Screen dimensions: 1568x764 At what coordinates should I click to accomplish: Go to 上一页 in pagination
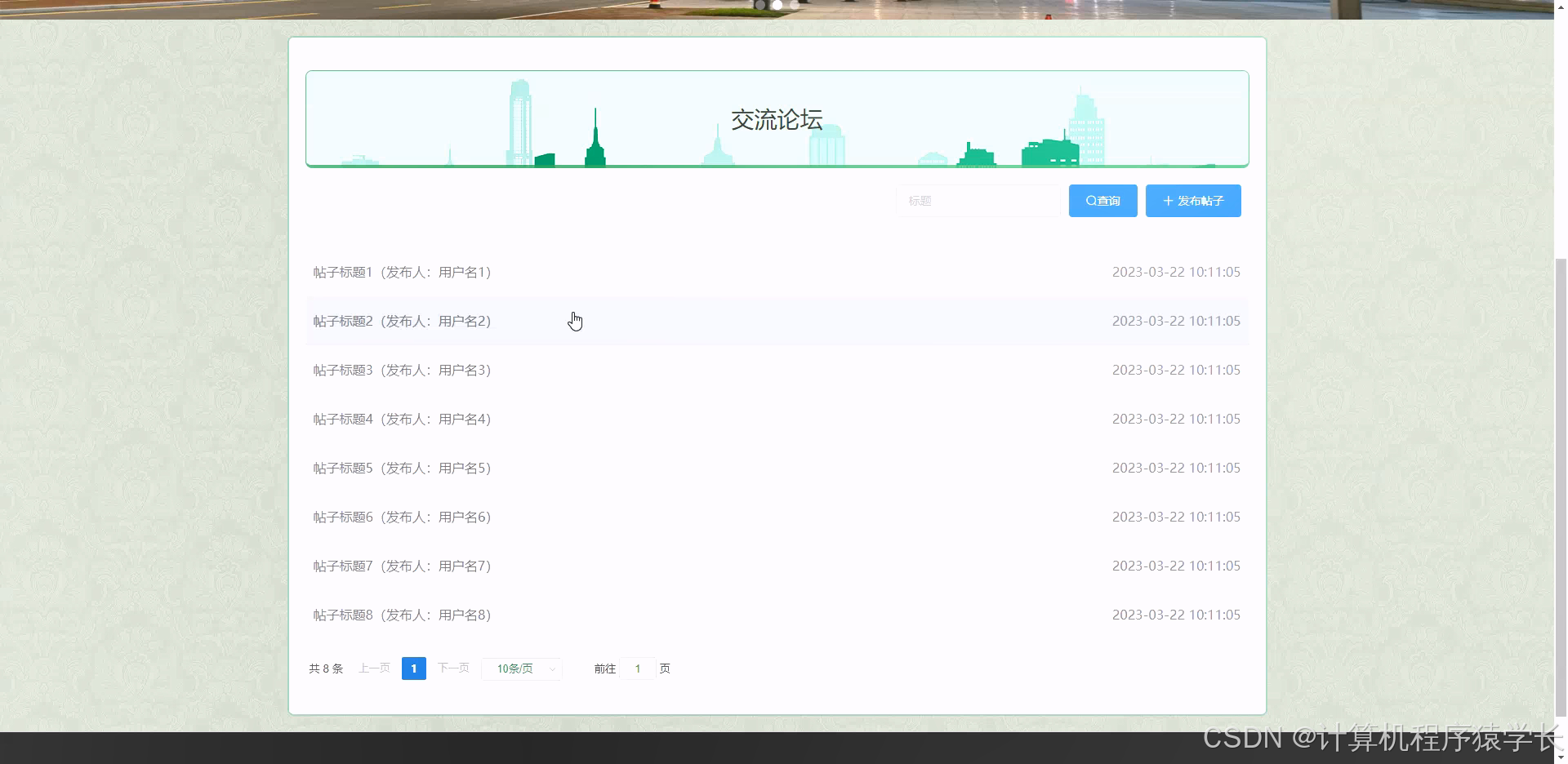point(373,668)
